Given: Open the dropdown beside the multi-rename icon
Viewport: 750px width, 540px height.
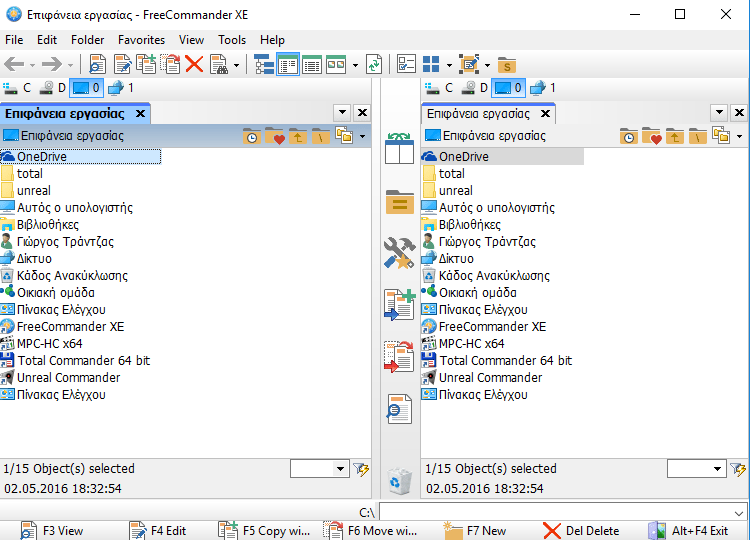Looking at the screenshot, I should (487, 65).
